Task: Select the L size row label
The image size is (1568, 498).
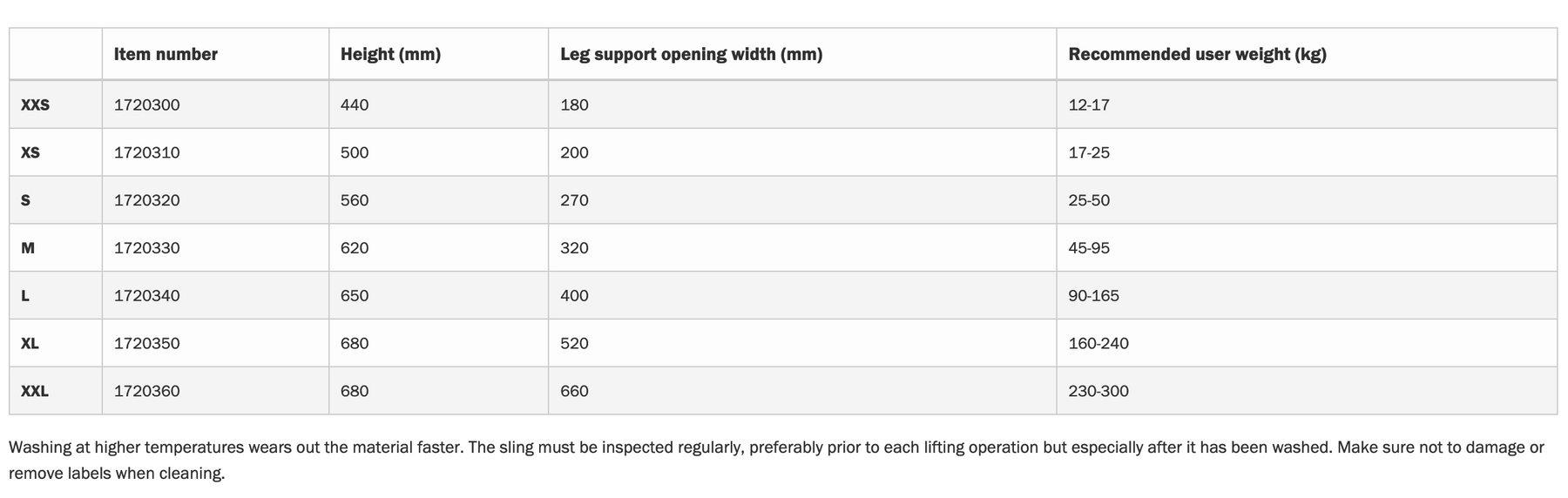Action: (25, 296)
